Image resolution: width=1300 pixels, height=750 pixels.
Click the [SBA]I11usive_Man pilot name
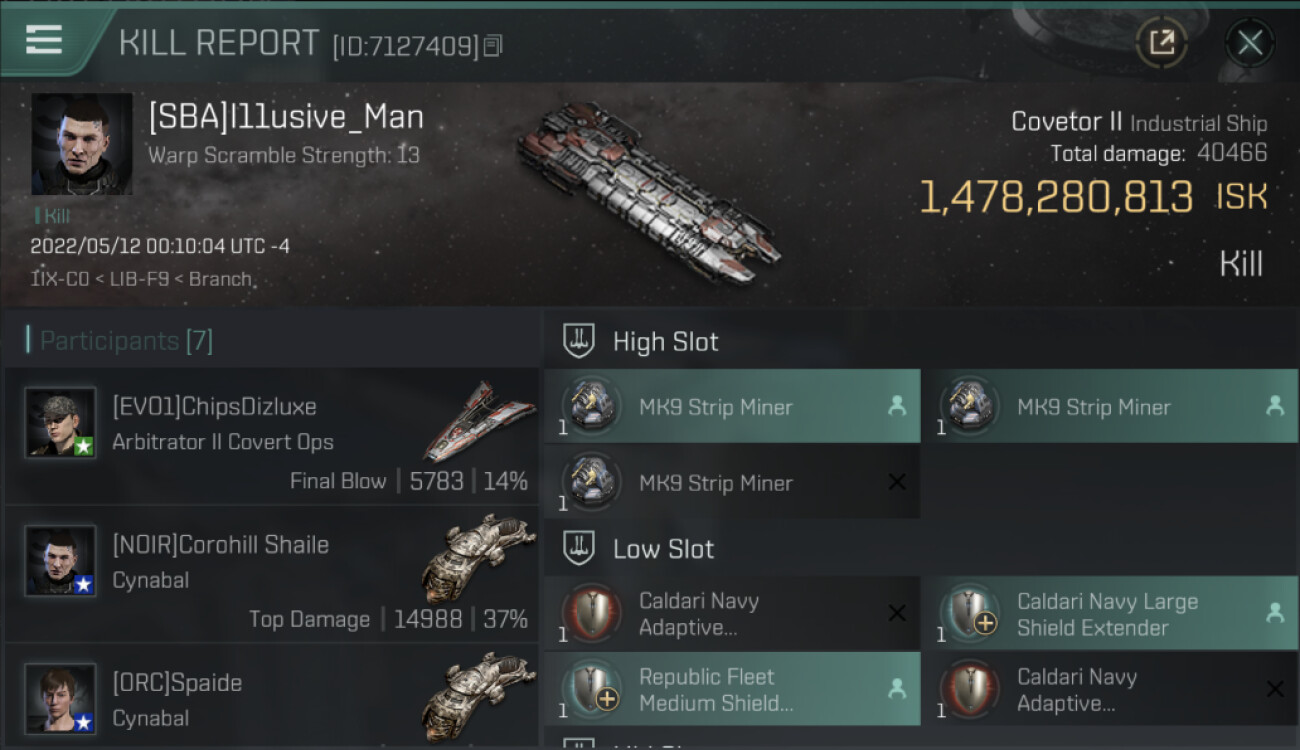286,118
